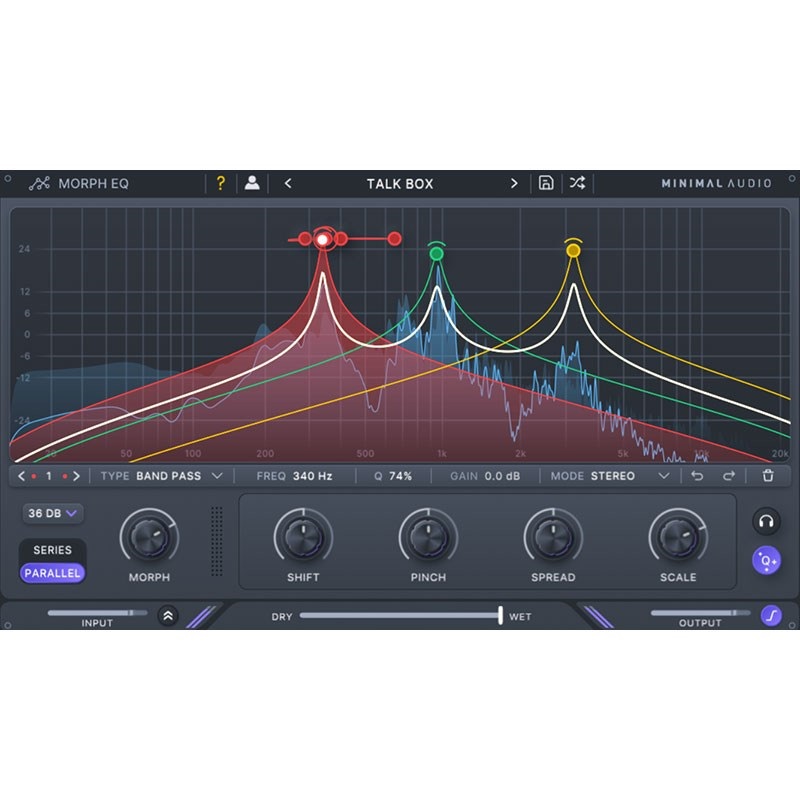
Task: Select next filter band arrow
Action: pyautogui.click(x=77, y=476)
